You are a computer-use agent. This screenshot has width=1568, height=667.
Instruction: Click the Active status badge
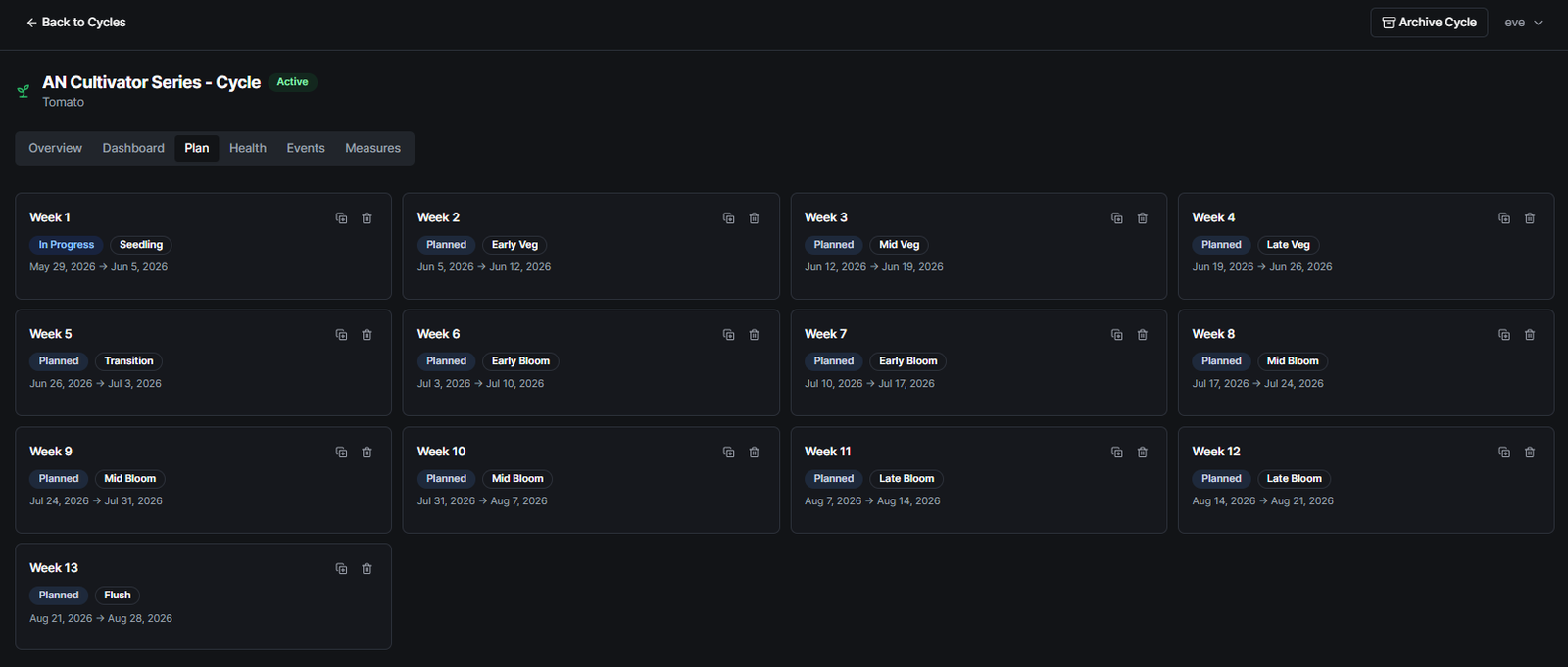[292, 82]
